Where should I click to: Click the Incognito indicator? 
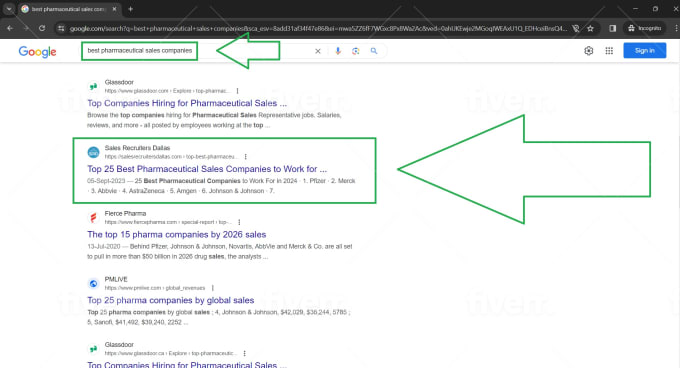pyautogui.click(x=644, y=28)
